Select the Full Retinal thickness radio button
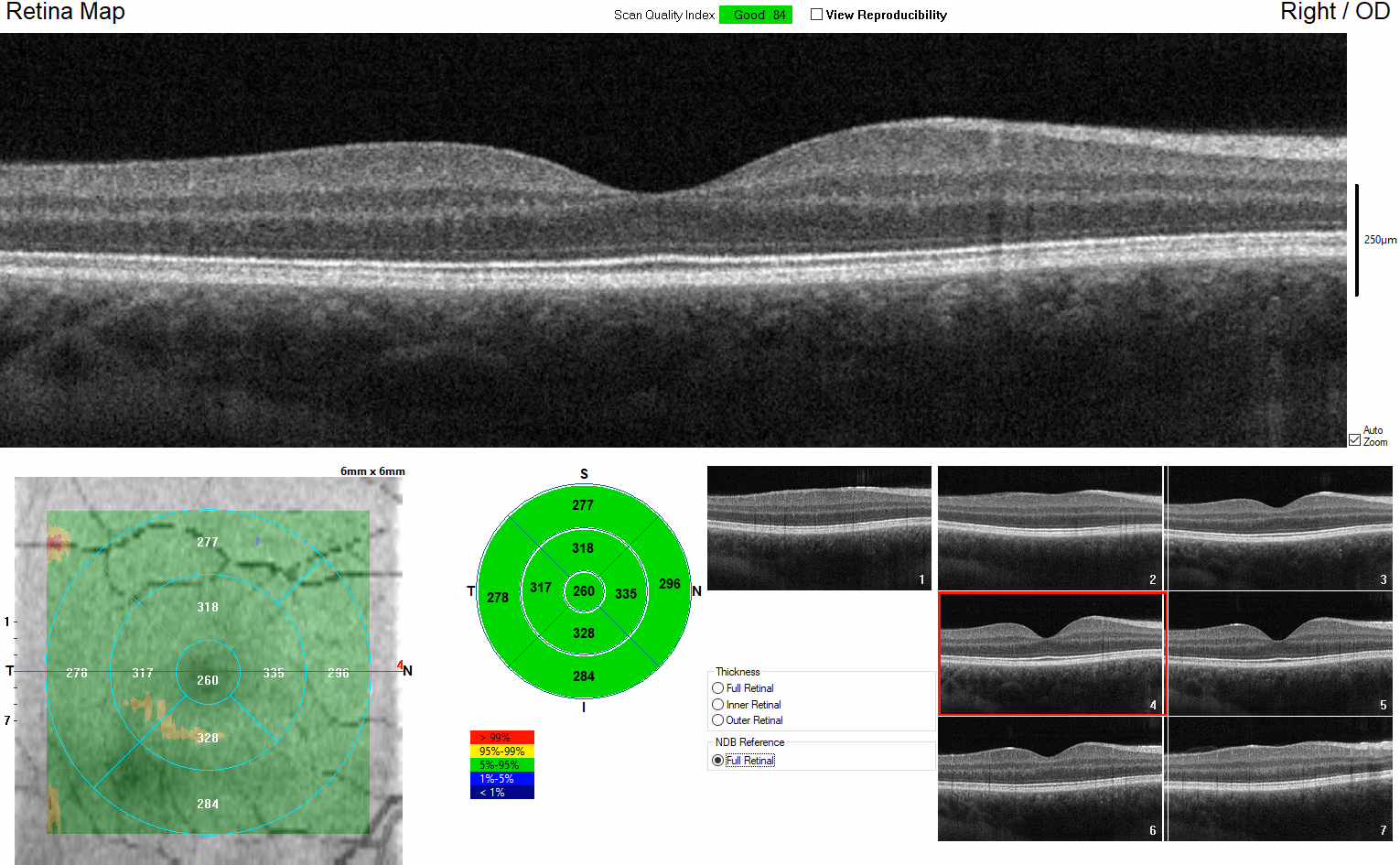Viewport: 1400px width, 865px height. tap(717, 687)
